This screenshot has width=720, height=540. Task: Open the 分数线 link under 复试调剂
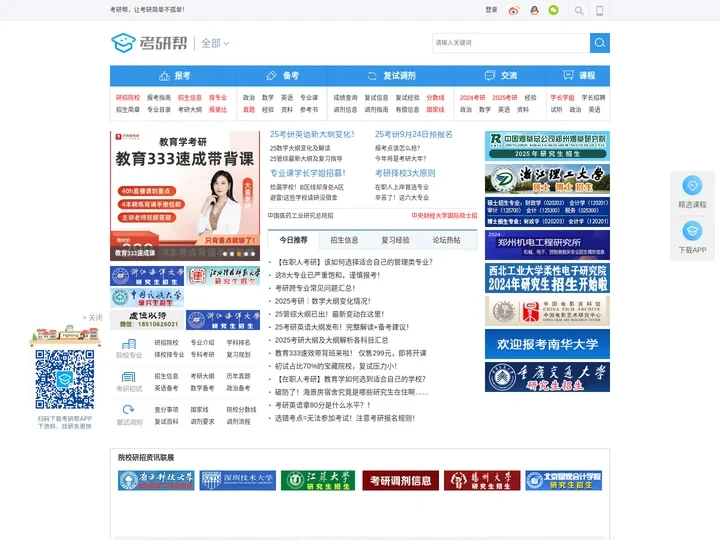(x=435, y=98)
